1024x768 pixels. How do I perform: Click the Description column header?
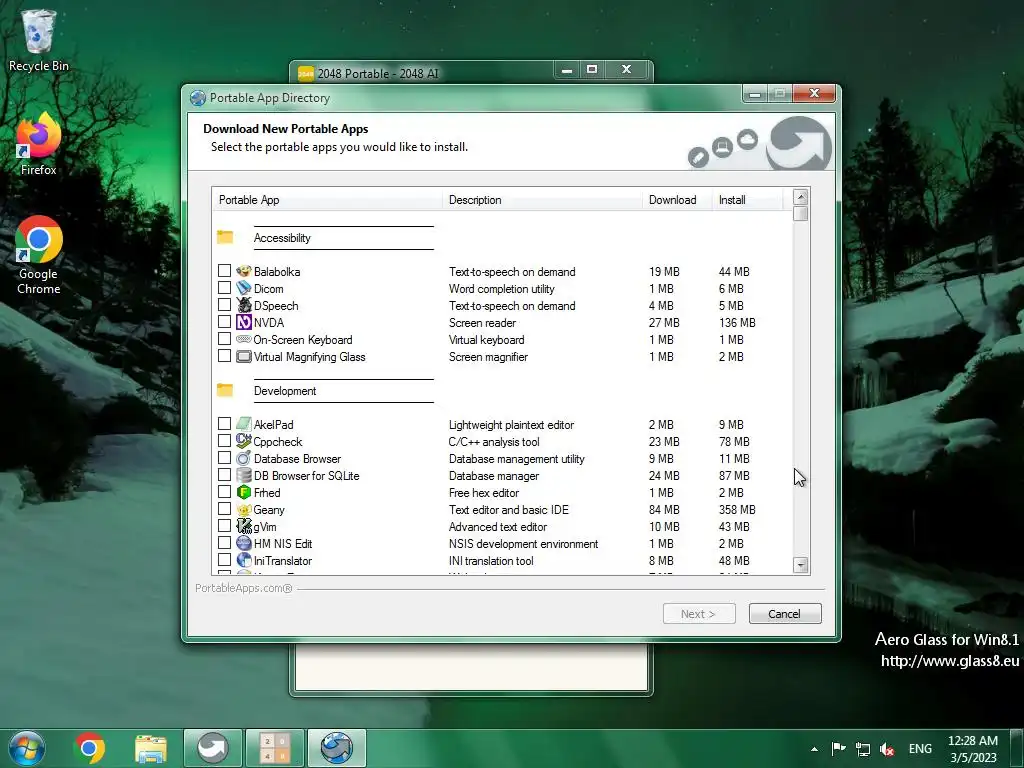pos(542,200)
